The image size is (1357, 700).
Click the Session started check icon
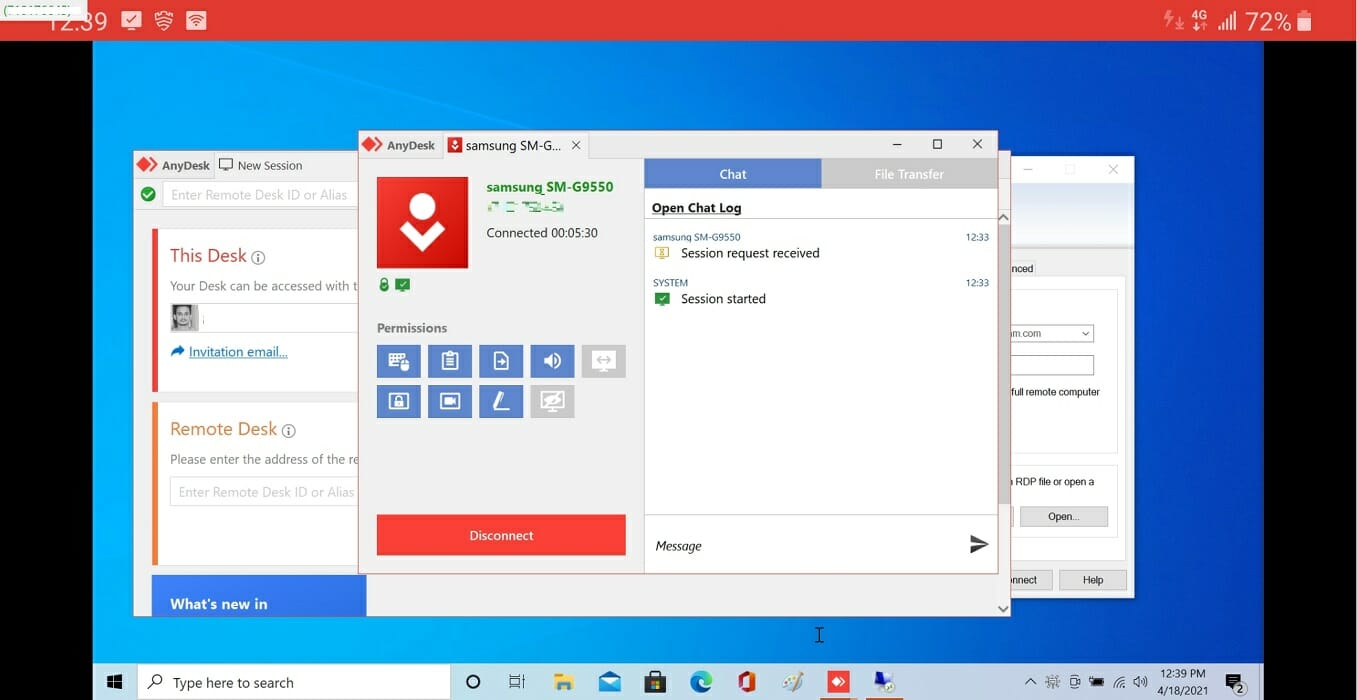[x=661, y=299]
